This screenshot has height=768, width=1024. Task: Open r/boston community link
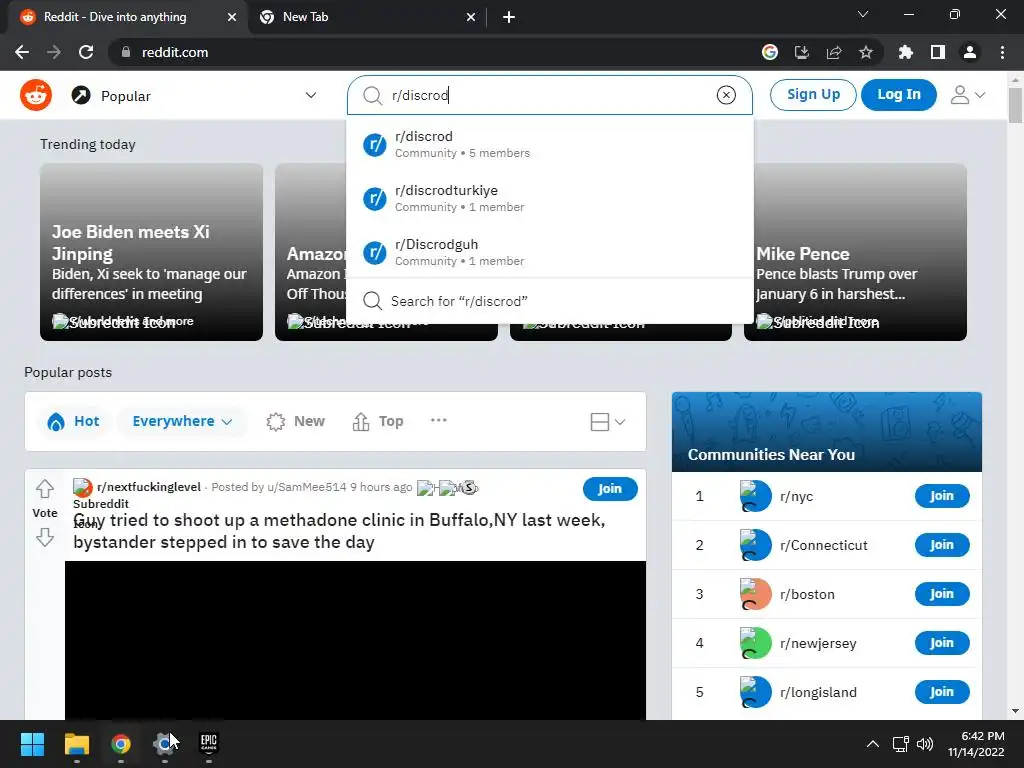(807, 594)
